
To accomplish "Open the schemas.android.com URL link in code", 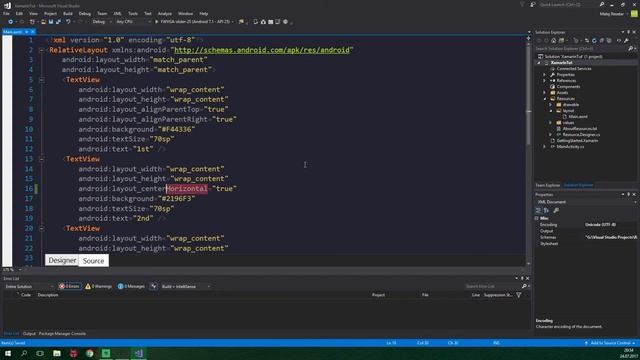I will point(262,50).
